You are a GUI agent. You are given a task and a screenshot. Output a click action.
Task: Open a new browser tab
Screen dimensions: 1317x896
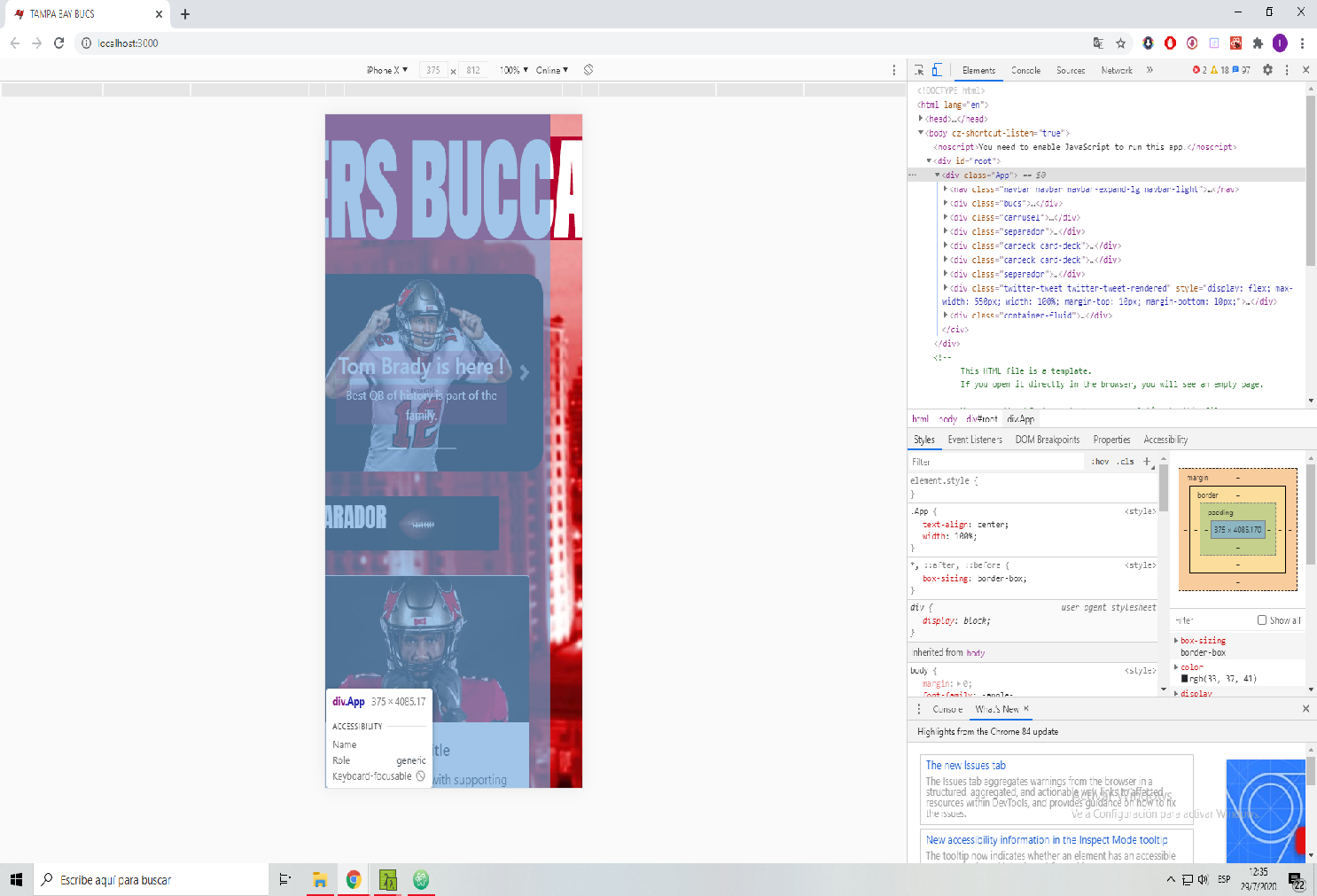coord(185,14)
